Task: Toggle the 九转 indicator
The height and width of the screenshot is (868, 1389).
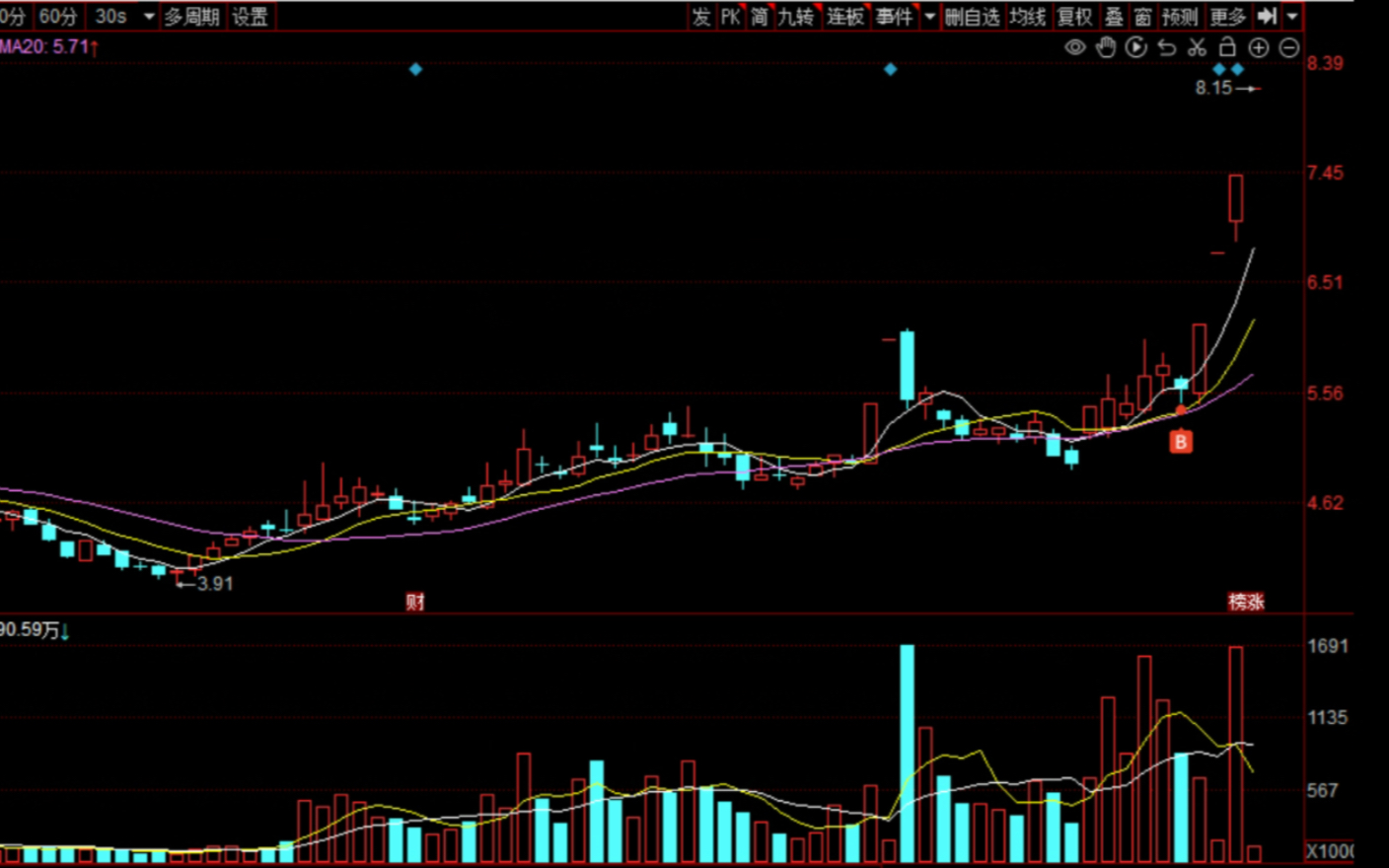Action: tap(796, 16)
